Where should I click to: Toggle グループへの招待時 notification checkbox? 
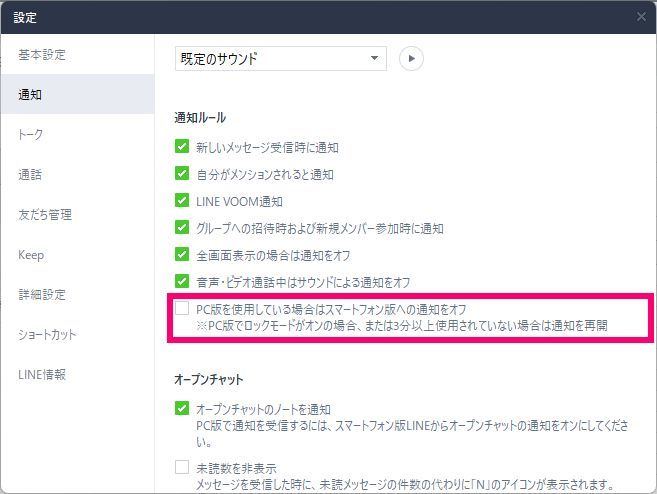tap(182, 227)
